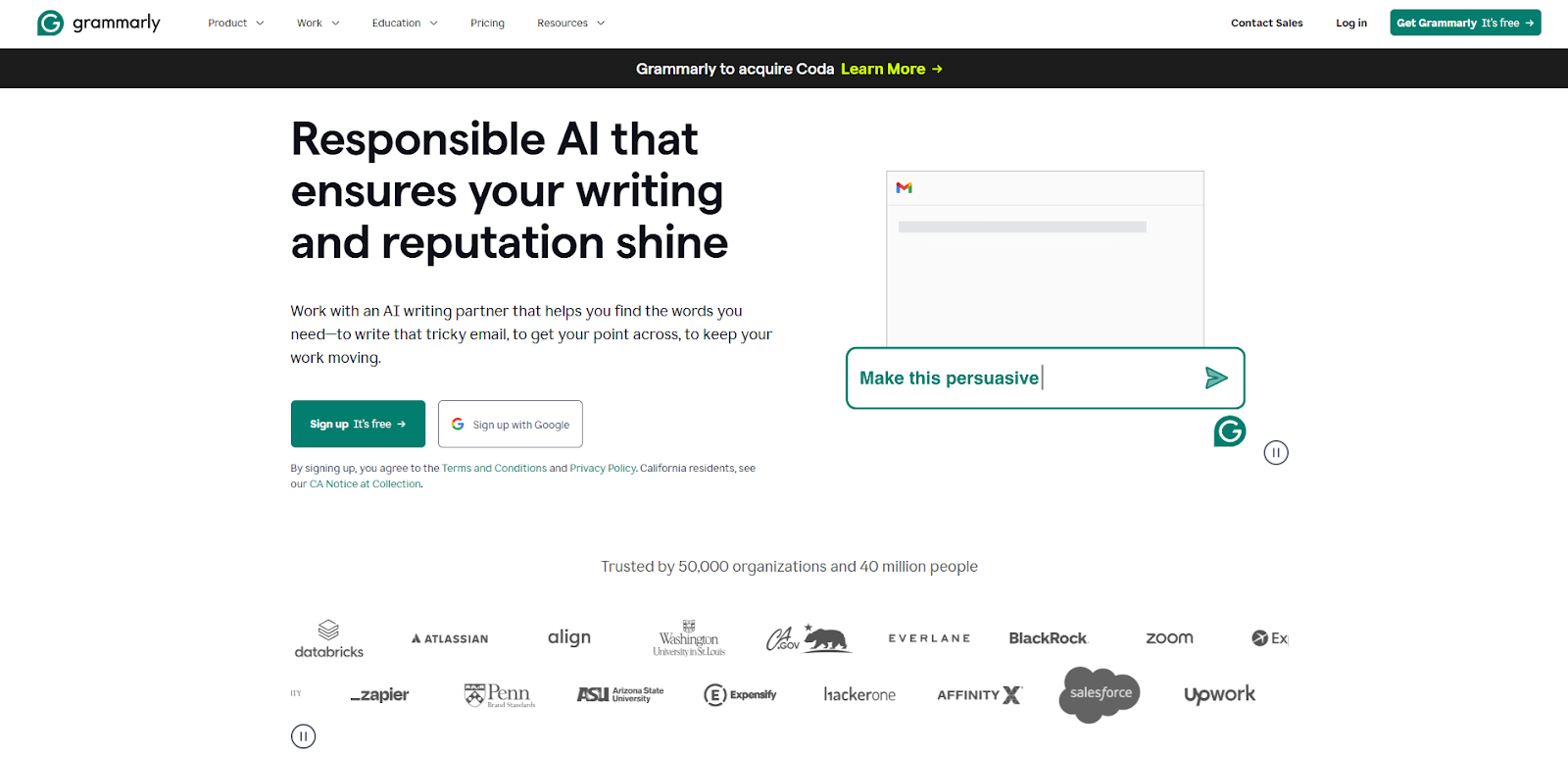Click the Responsible AI headline text

tap(510, 190)
